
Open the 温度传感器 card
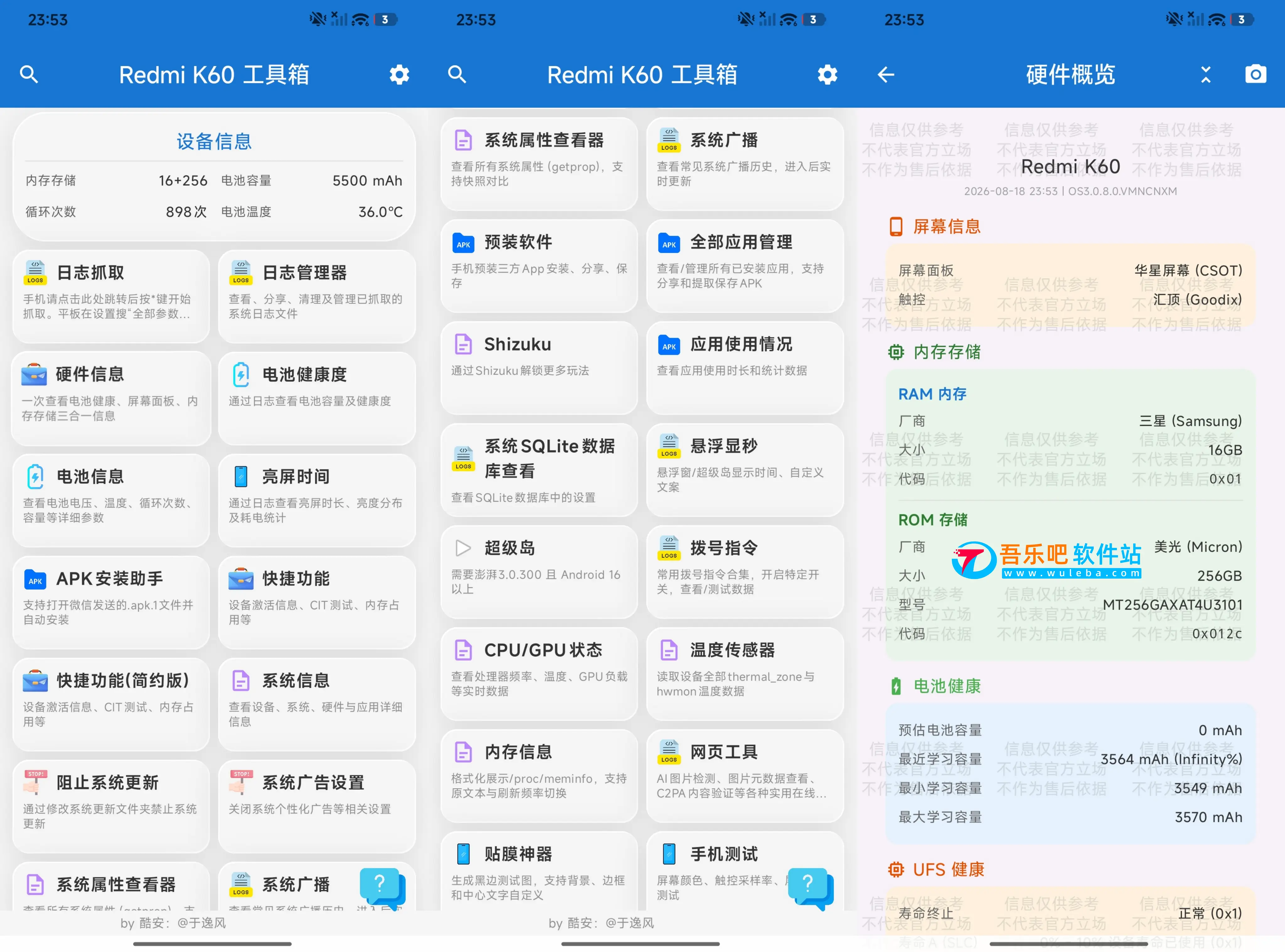[x=745, y=674]
